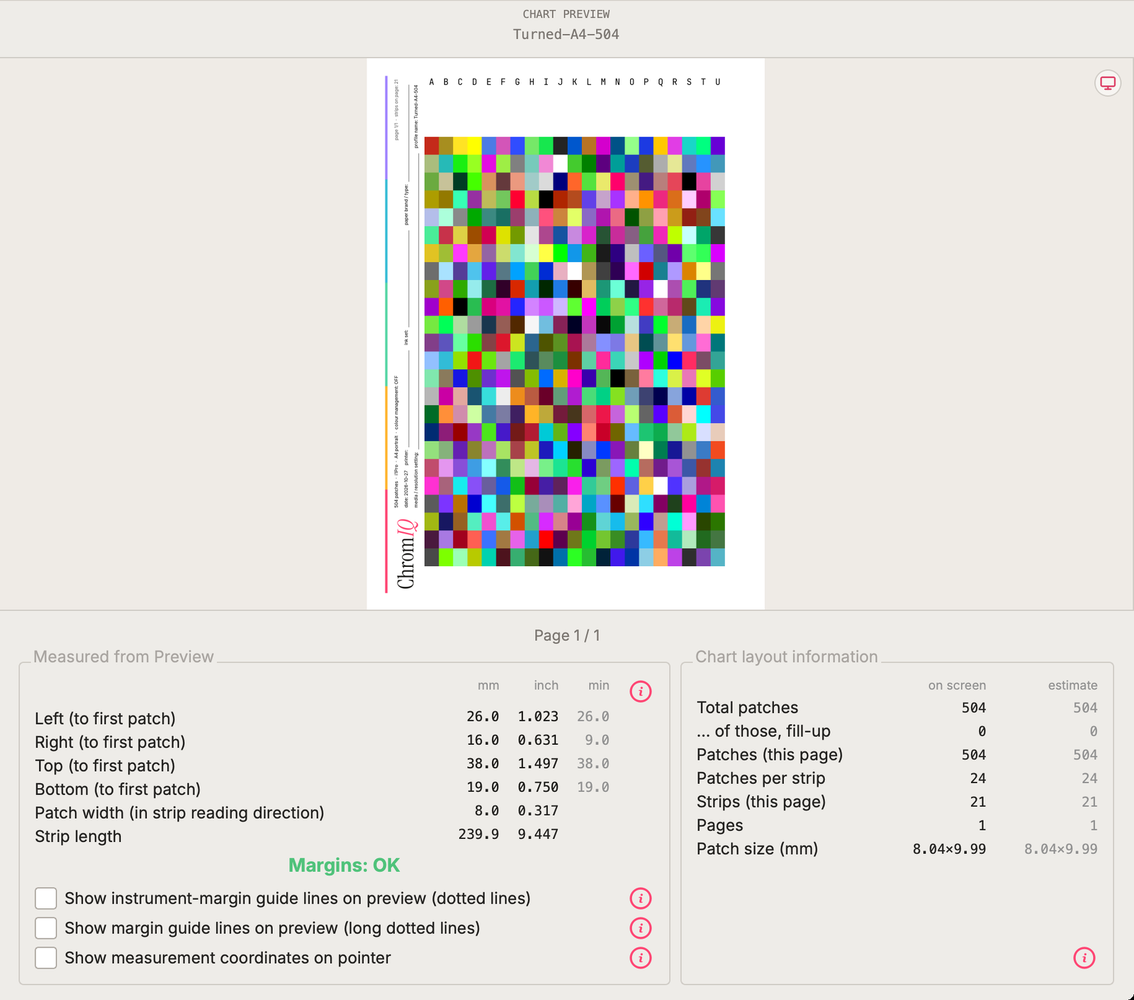Click the Patches (this page) label
Viewport: 1134px width, 1000px height.
coord(770,754)
